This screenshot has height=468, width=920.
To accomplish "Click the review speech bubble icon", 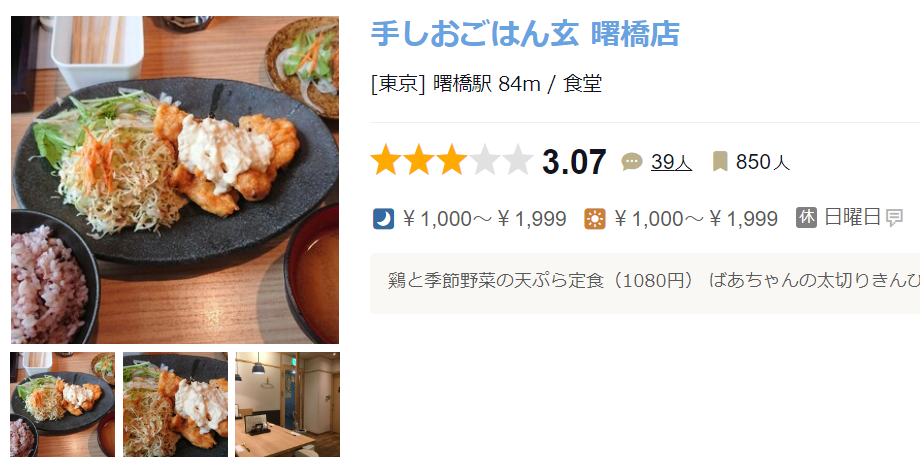I will click(x=632, y=161).
